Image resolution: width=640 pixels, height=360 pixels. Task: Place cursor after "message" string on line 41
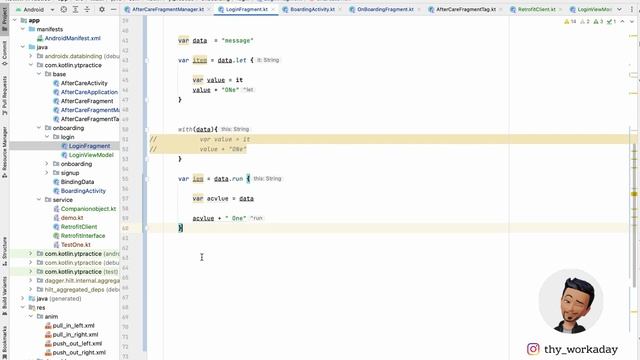click(254, 40)
